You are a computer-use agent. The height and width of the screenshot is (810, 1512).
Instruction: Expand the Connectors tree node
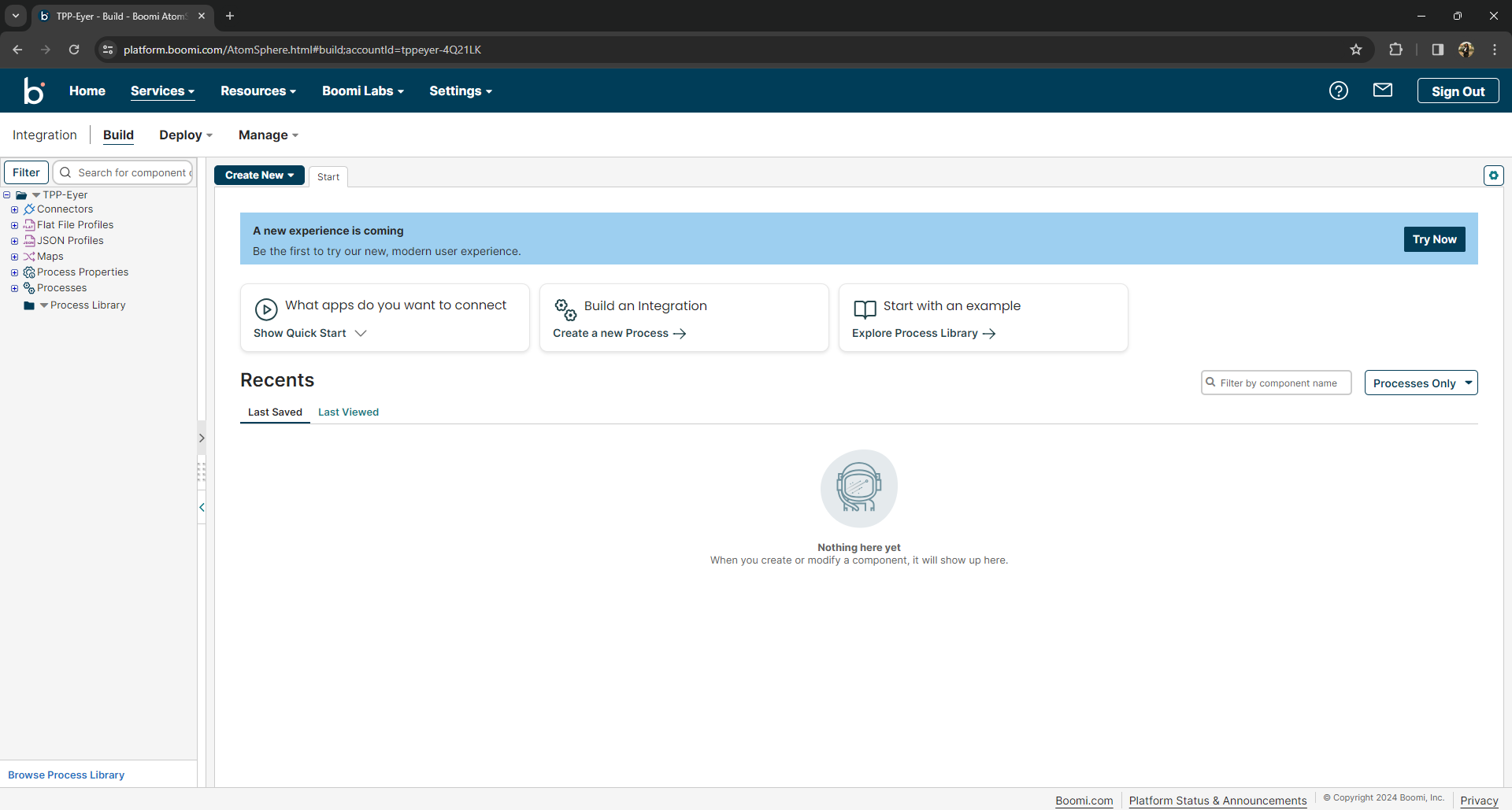click(x=13, y=209)
